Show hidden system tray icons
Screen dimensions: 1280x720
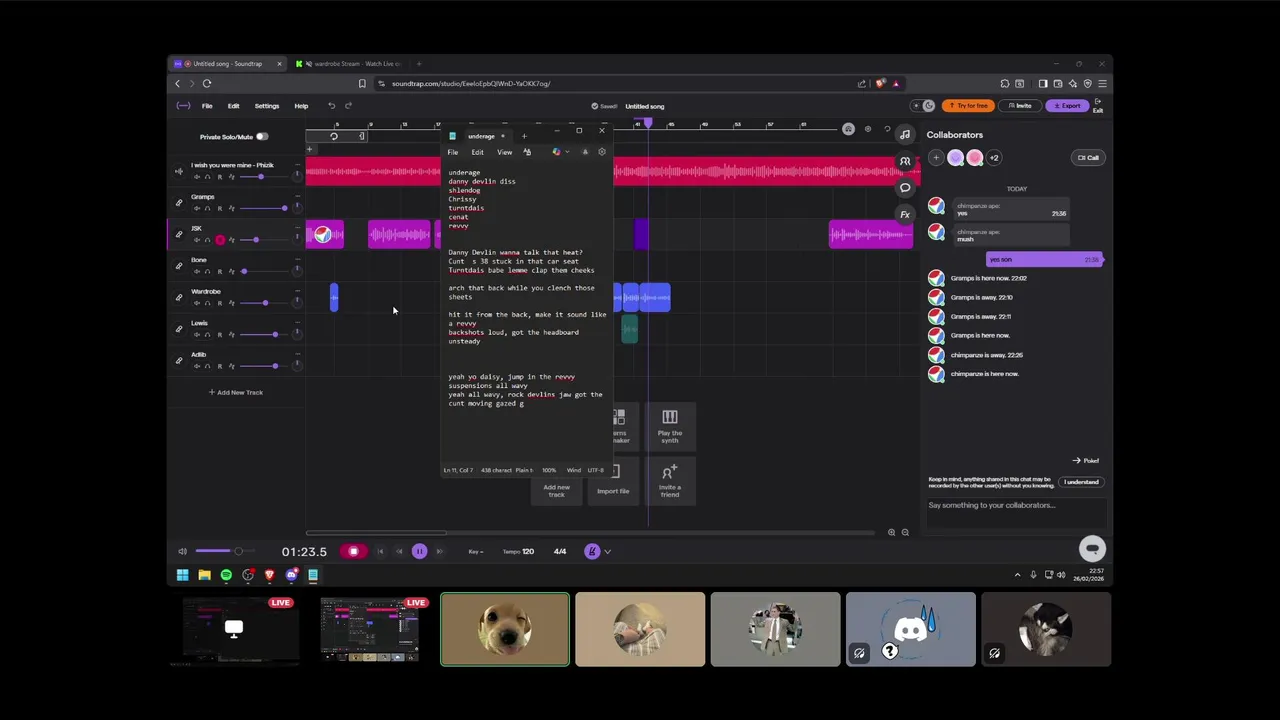click(1018, 575)
